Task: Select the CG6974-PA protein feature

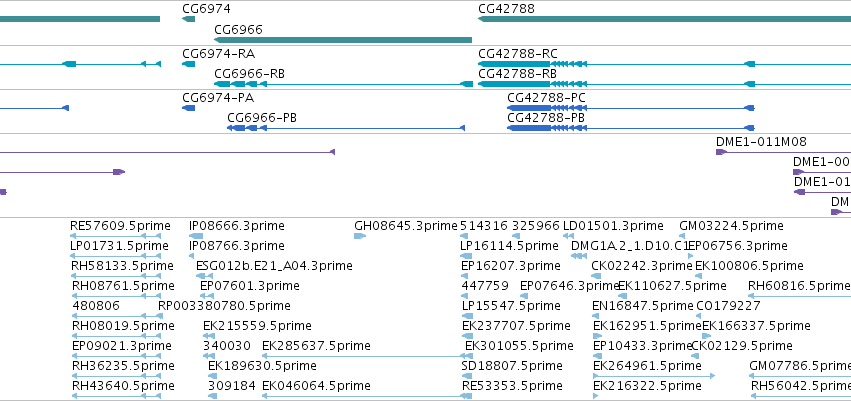Action: 188,108
